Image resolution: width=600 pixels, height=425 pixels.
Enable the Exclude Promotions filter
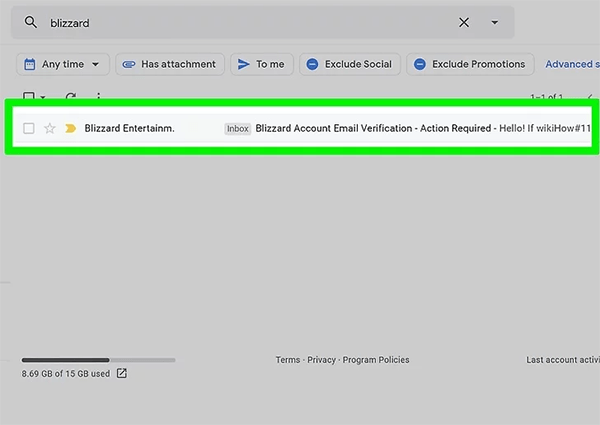(470, 64)
